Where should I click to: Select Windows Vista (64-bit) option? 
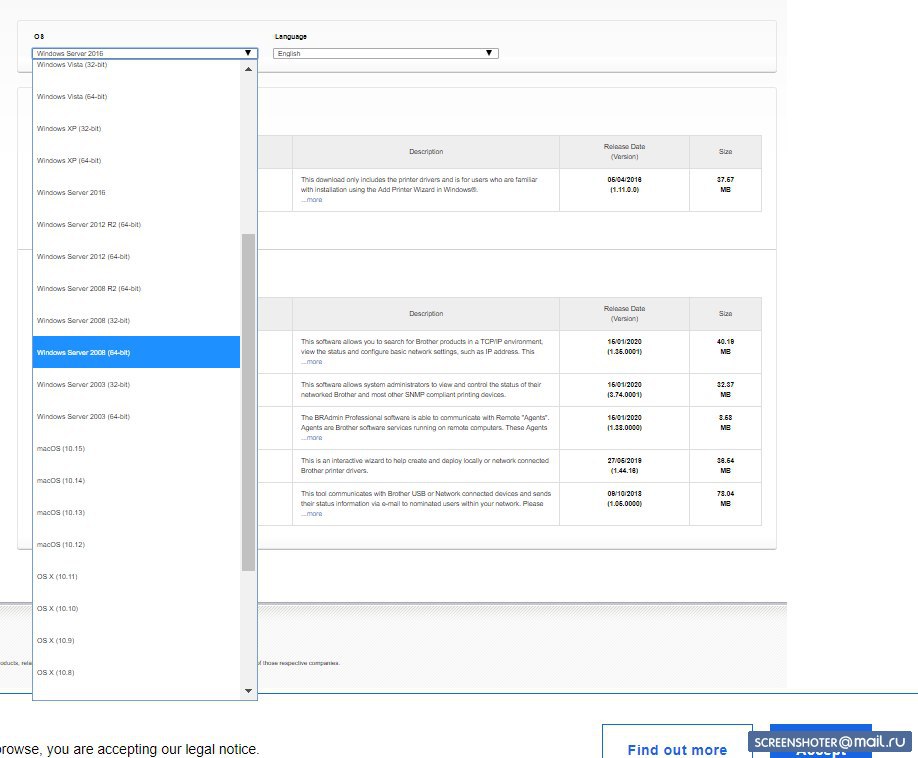pos(136,97)
